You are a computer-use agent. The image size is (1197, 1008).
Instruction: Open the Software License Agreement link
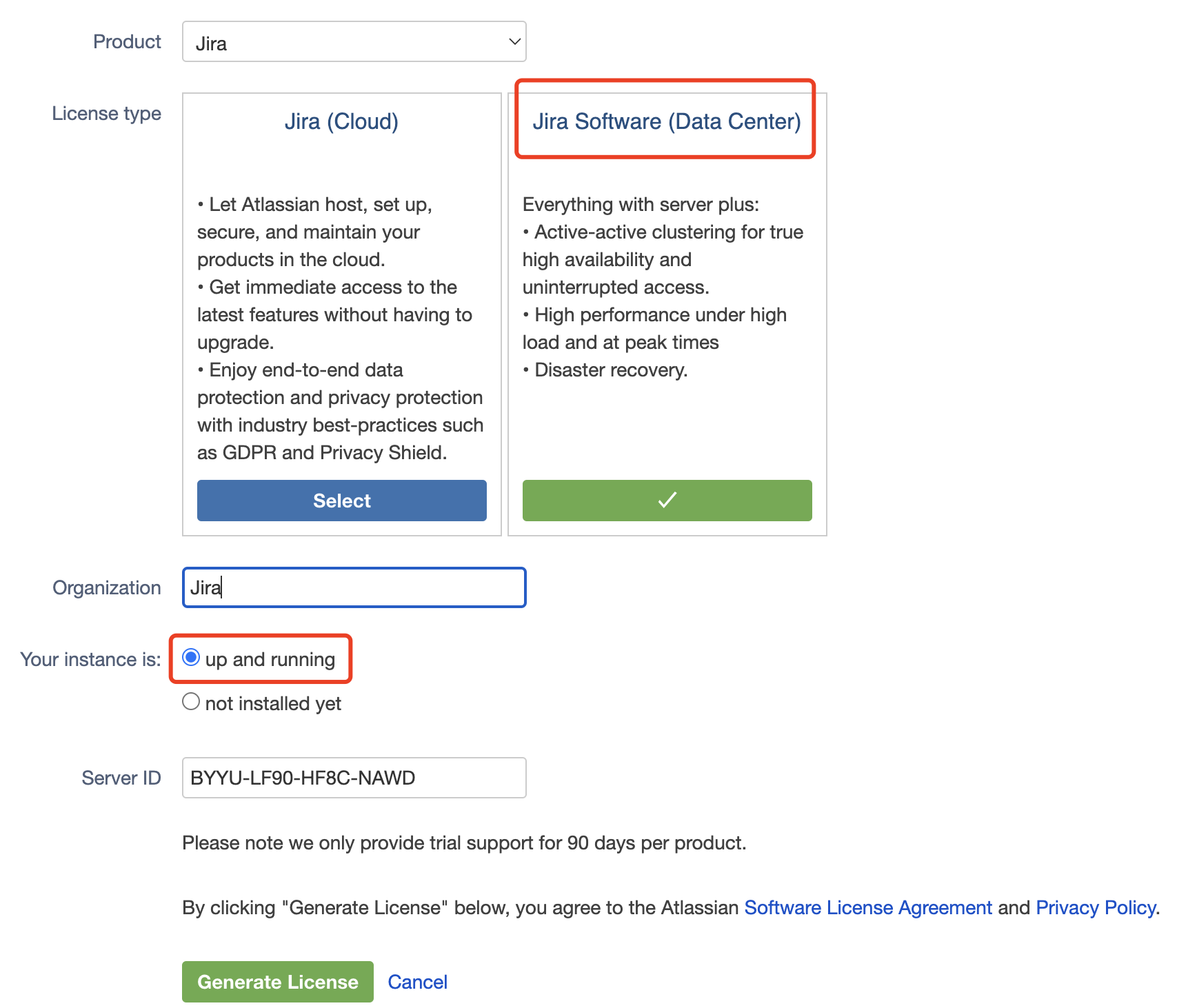[867, 907]
